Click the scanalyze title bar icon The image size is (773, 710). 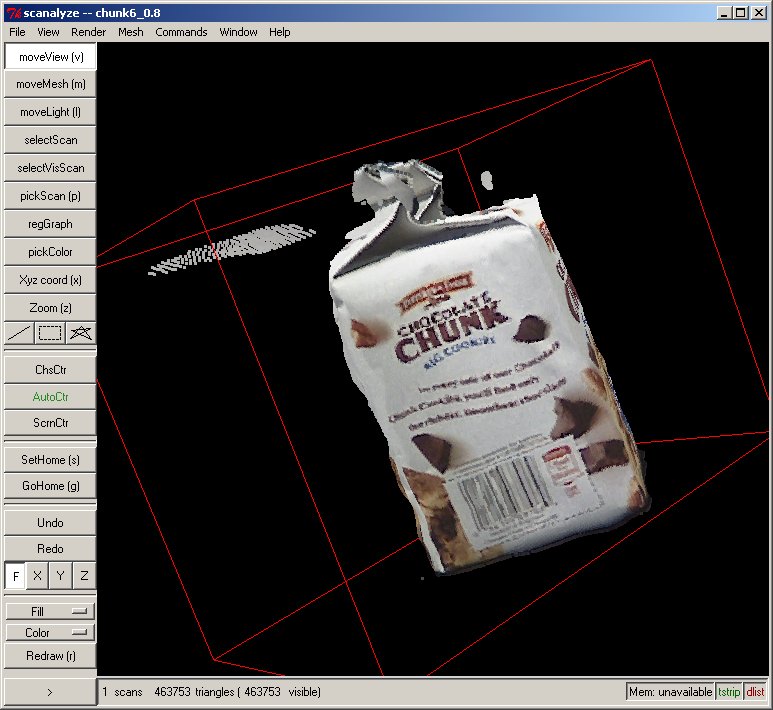(x=13, y=12)
